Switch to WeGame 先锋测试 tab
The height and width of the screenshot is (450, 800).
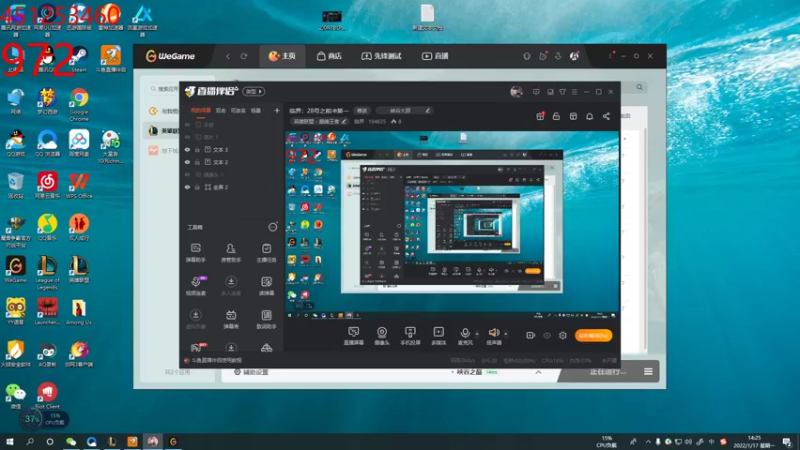pos(382,56)
